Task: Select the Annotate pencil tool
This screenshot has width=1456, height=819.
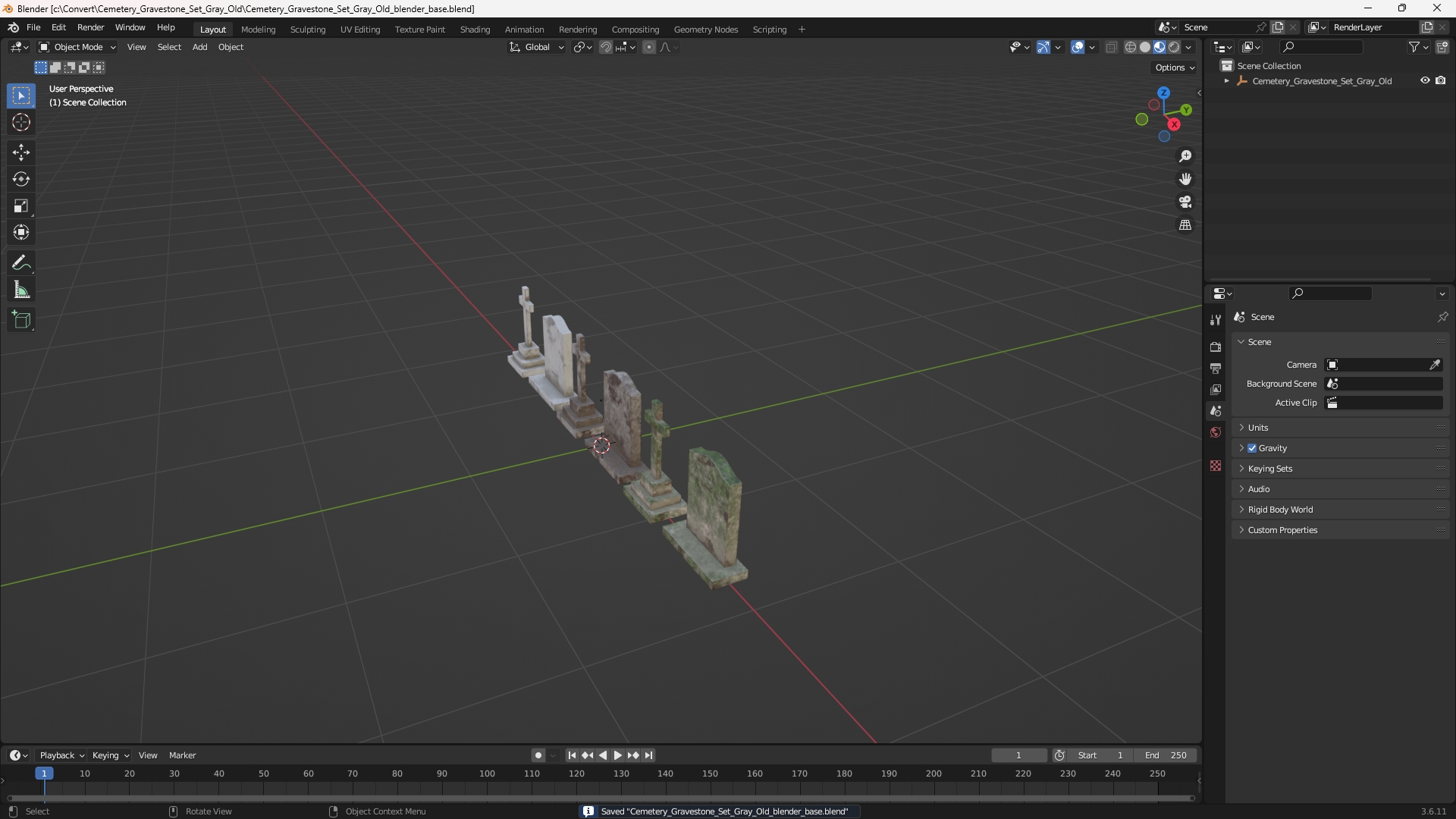Action: click(x=21, y=262)
